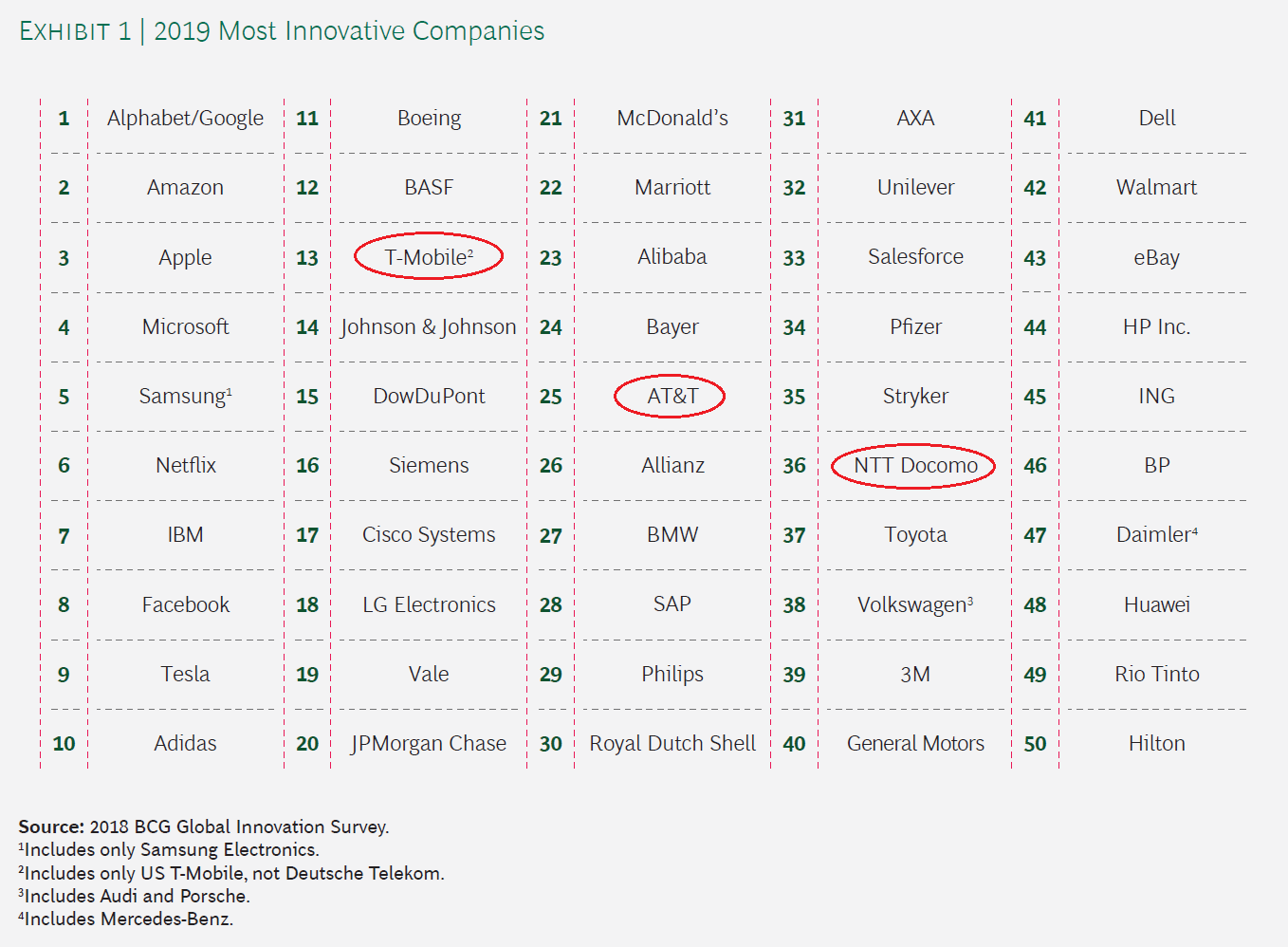Select the Hilton entry at rank 50
Screen dimensions: 1288x947
pos(1156,744)
